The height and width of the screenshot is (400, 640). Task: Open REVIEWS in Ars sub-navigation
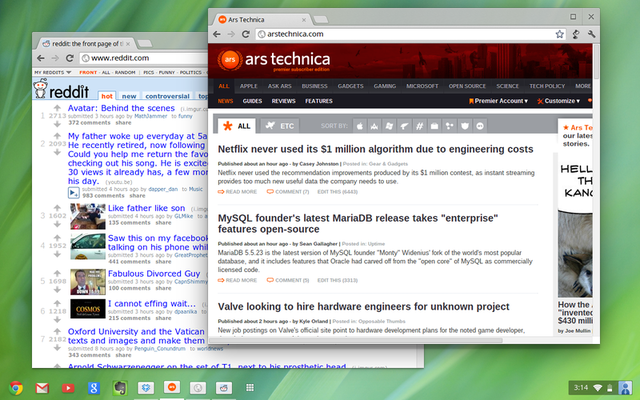(x=283, y=101)
